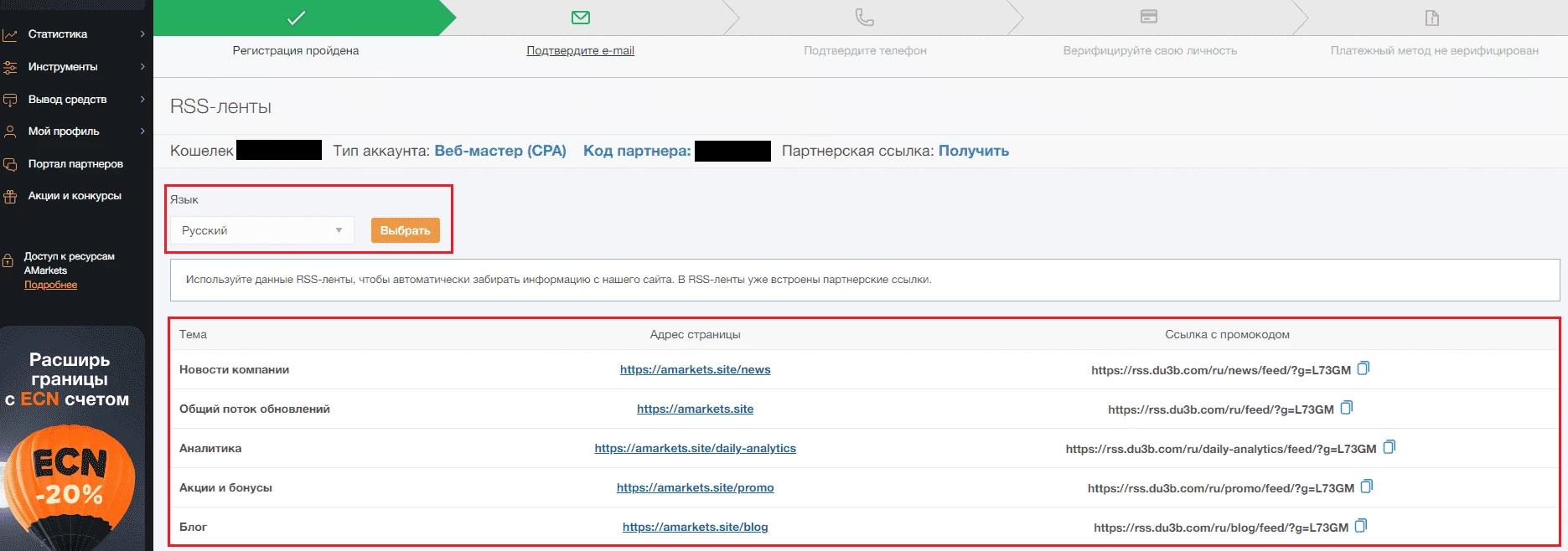This screenshot has height=551, width=1568.
Task: Copy the Новости компании promo feed link
Action: click(x=1364, y=368)
